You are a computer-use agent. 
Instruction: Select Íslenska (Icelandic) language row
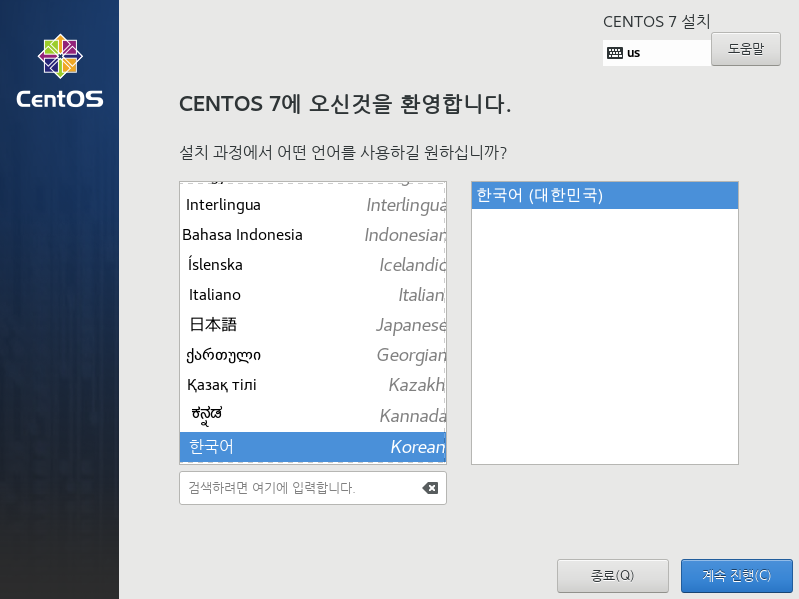click(313, 265)
